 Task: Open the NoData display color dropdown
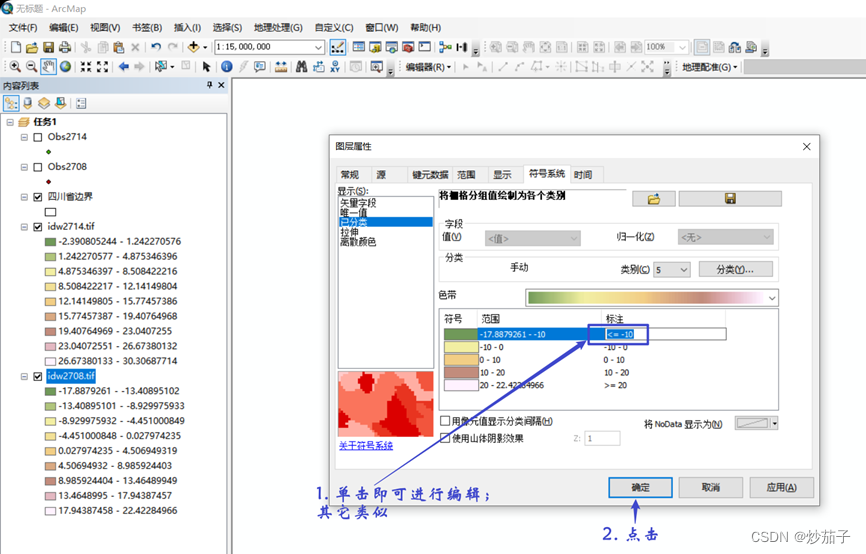coord(774,424)
